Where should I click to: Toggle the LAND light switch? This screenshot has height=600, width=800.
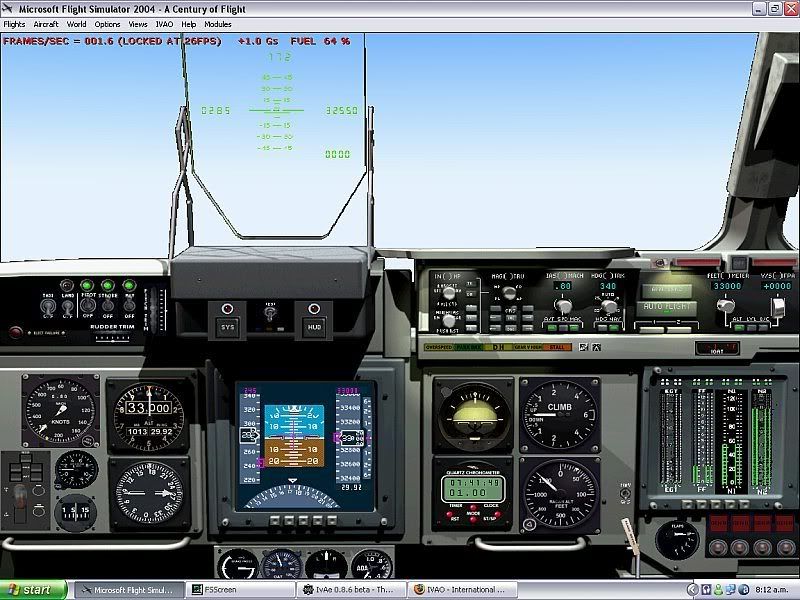[x=68, y=307]
